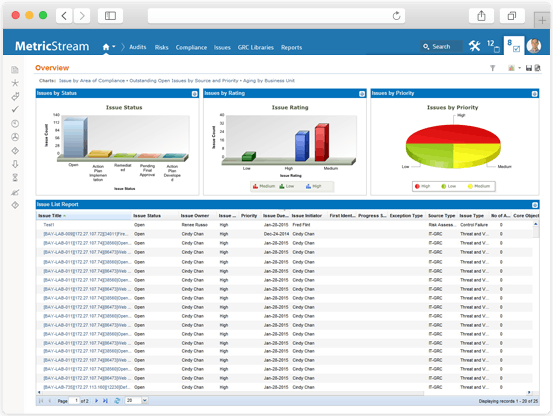Click the horizontal scrollbar of issue list

coord(233,393)
